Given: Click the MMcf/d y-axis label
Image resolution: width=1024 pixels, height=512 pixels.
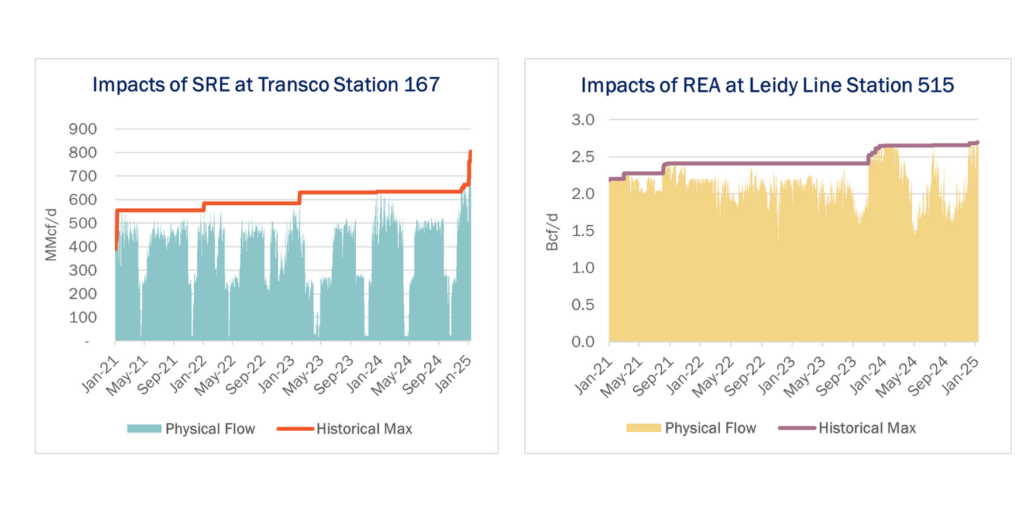Looking at the screenshot, I should click(52, 234).
